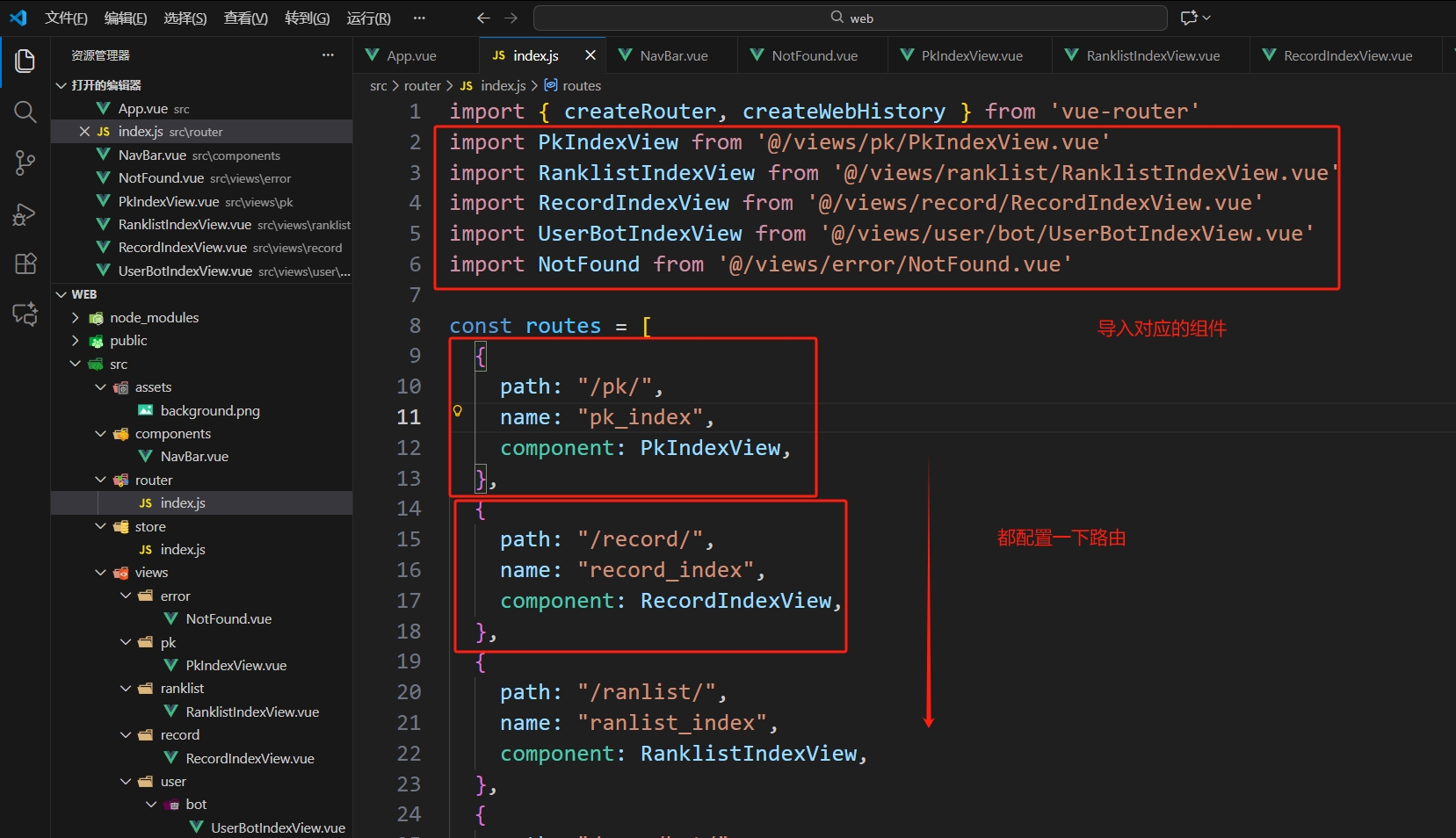The image size is (1456, 838).
Task: Open the Explorer view in activity bar
Action: tap(25, 61)
